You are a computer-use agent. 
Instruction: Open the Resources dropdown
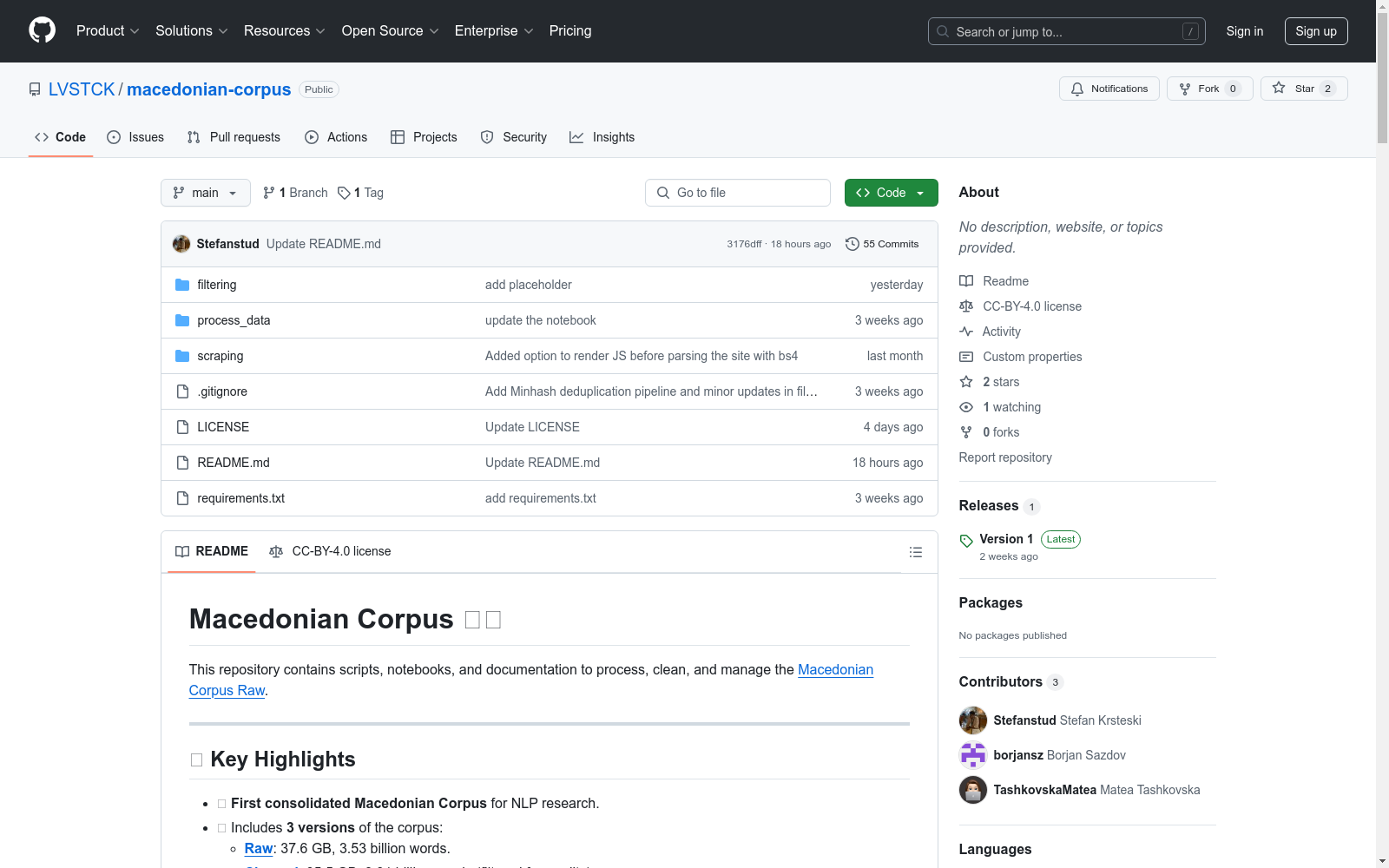(x=285, y=30)
